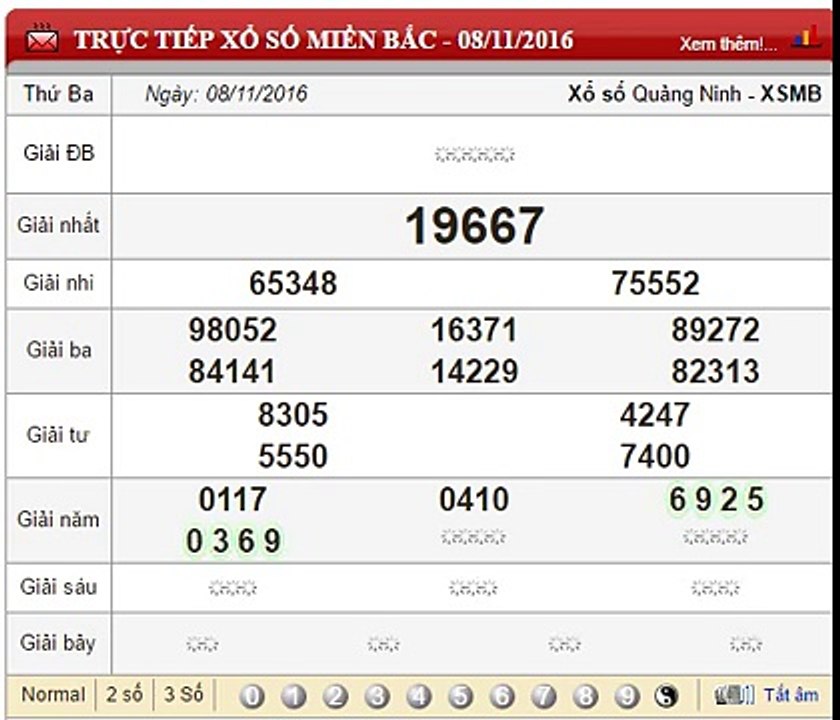Click the Giải ba row label

coord(59,350)
